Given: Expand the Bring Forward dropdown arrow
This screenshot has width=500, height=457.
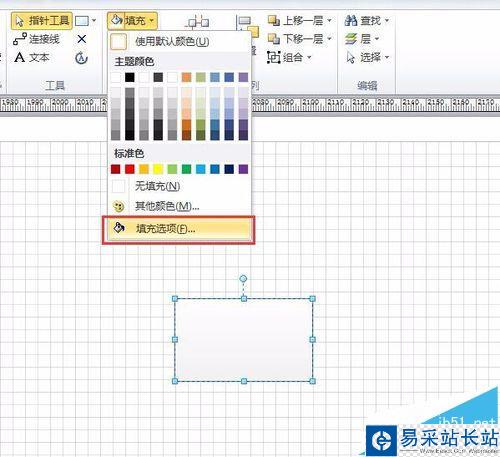Looking at the screenshot, I should click(x=329, y=21).
